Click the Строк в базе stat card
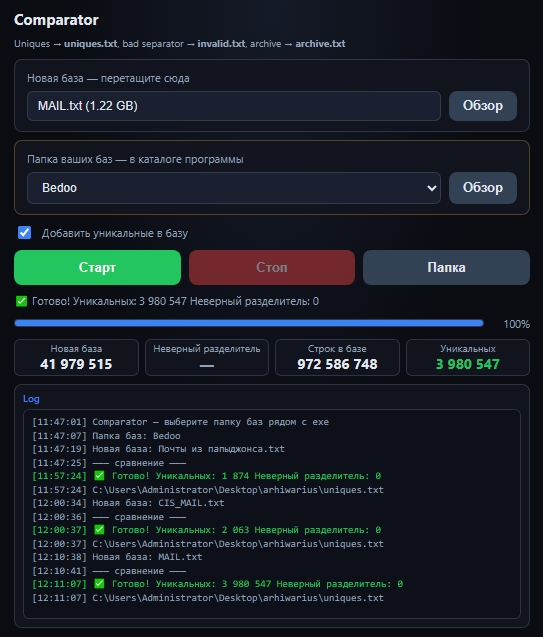The image size is (543, 637). (x=337, y=358)
